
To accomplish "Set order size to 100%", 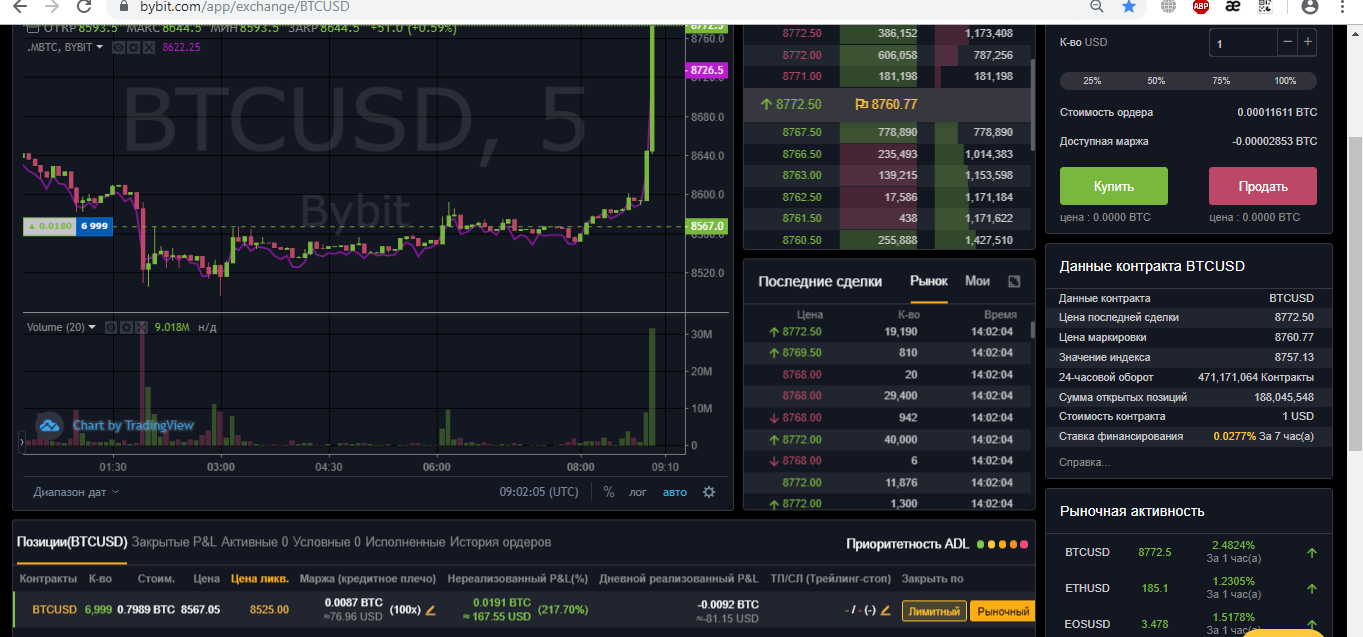I will tap(1286, 81).
